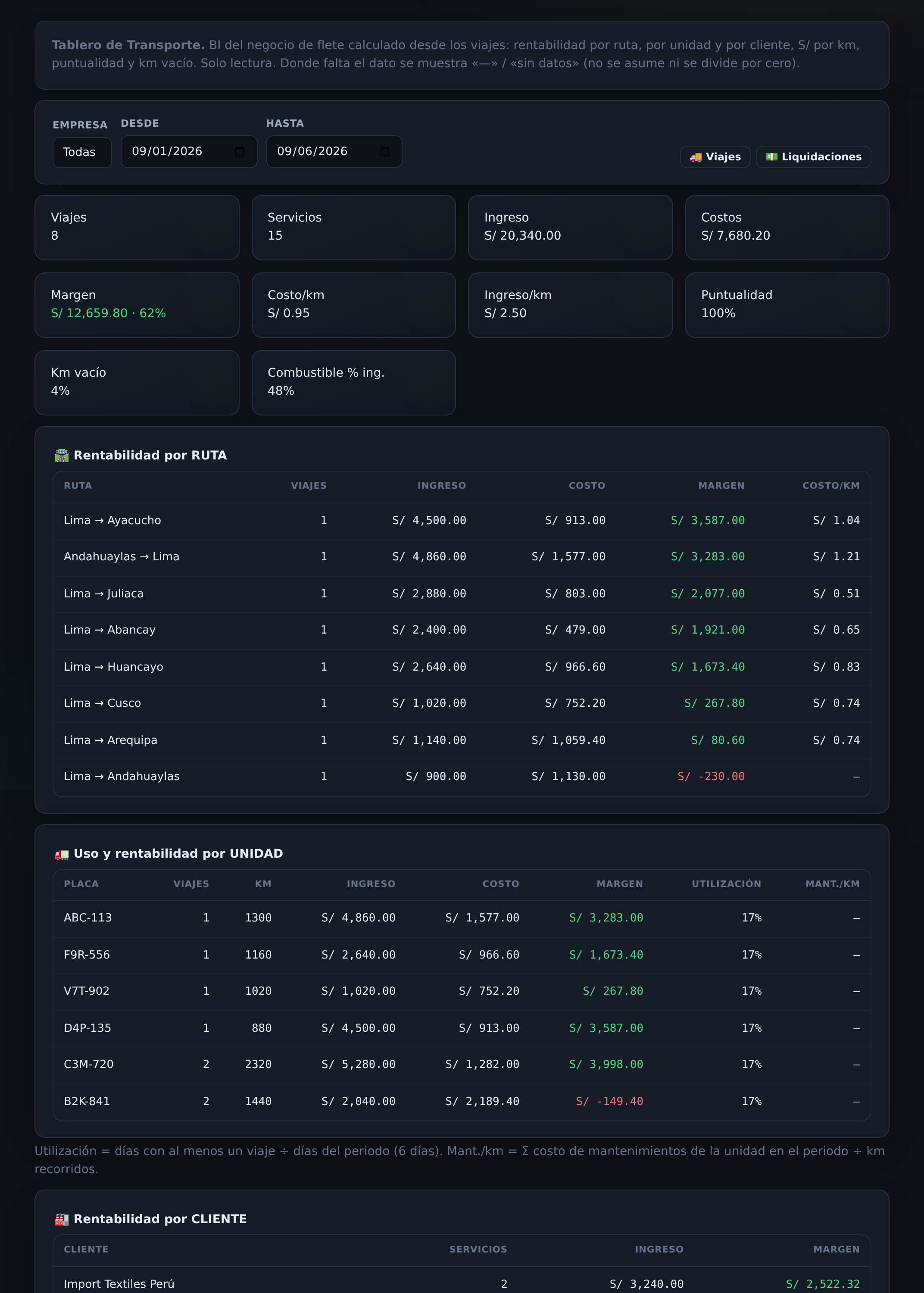Click the money icon on Liquidaciones button
Image resolution: width=924 pixels, height=1293 pixels.
(771, 157)
